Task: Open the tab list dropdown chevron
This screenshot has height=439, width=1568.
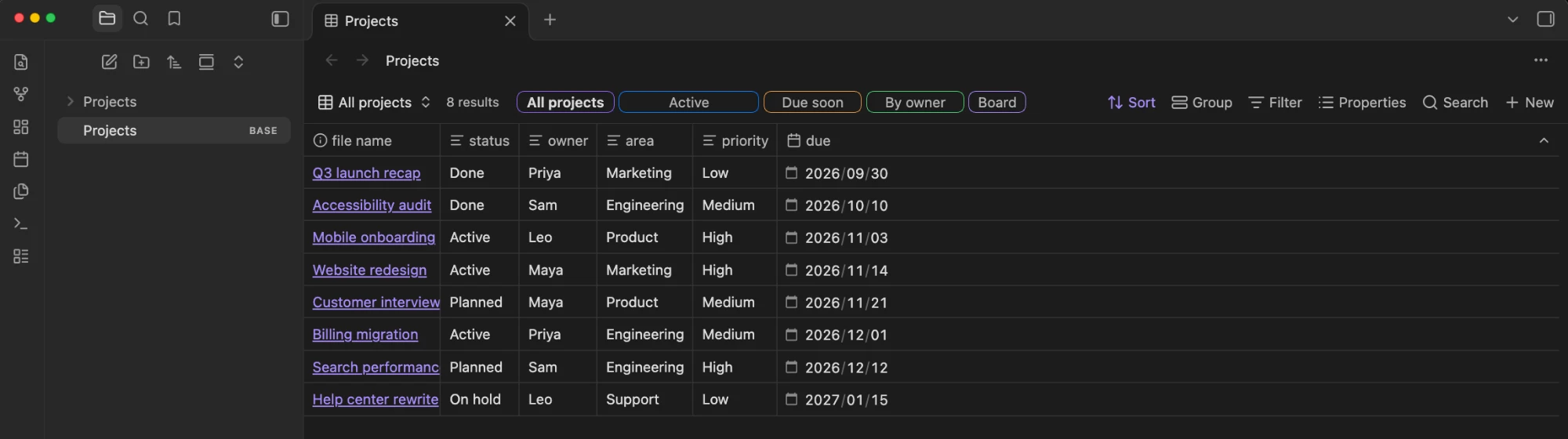Action: [1513, 20]
